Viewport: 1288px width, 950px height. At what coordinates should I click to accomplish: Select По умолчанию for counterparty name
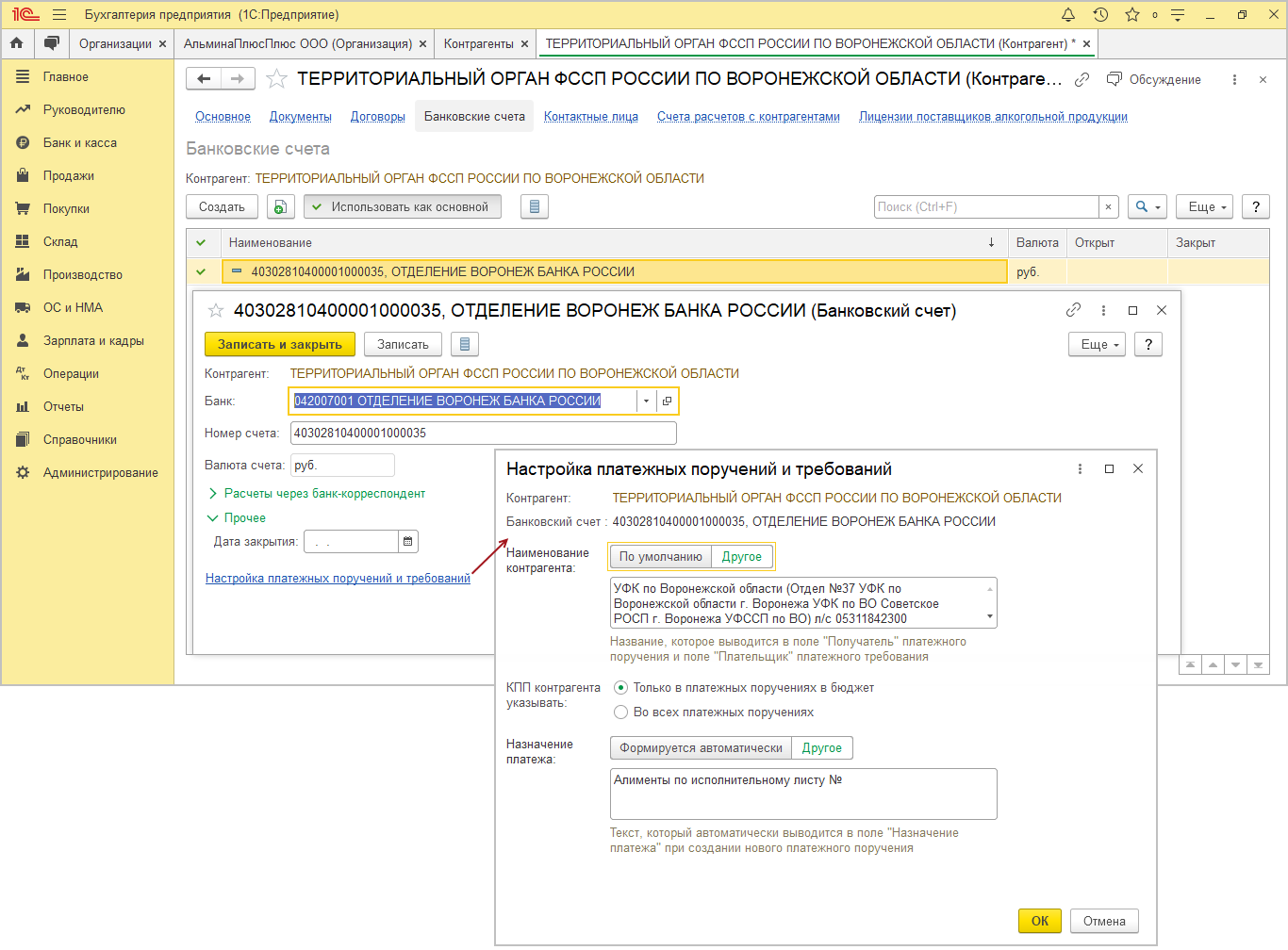click(661, 557)
